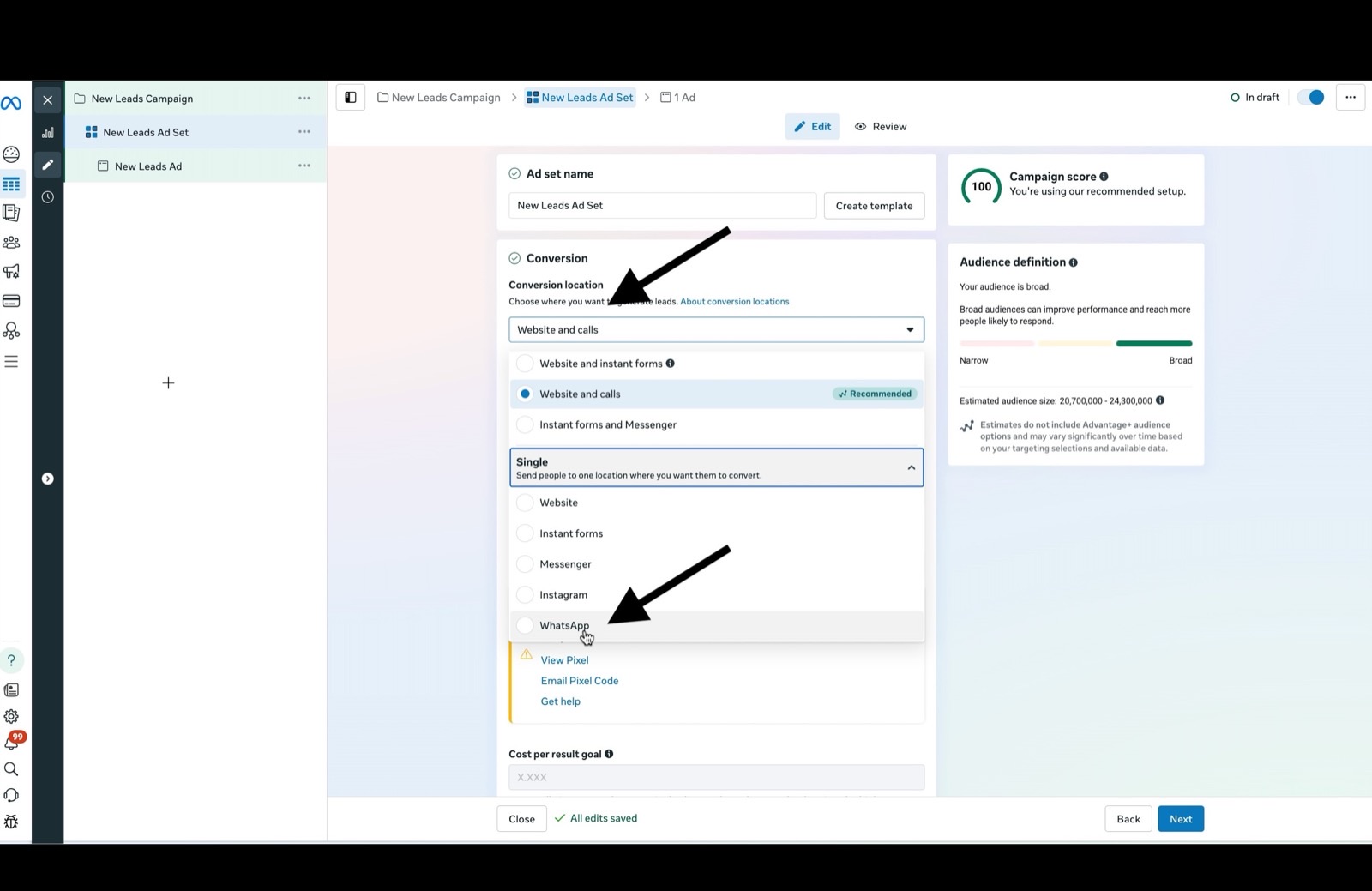Go to 1 Ad breadcrumb
Viewport: 1372px width, 891px height.
677,98
